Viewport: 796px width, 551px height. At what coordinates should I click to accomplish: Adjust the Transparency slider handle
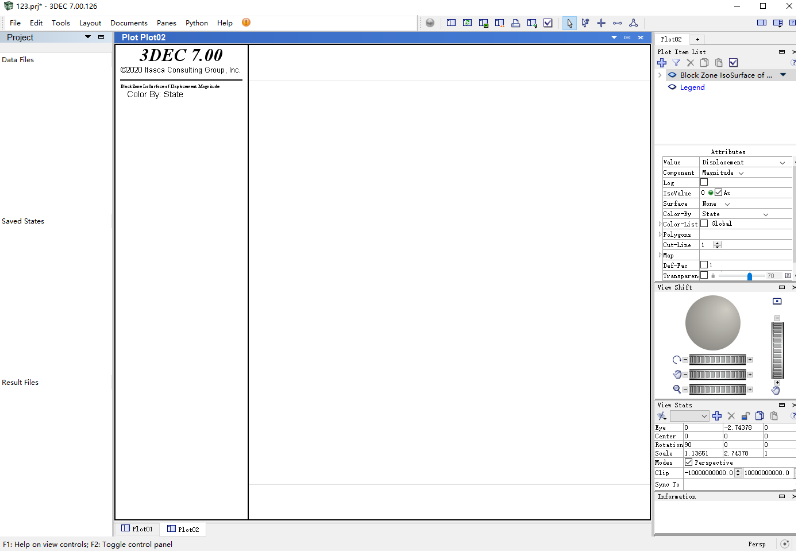pyautogui.click(x=749, y=276)
